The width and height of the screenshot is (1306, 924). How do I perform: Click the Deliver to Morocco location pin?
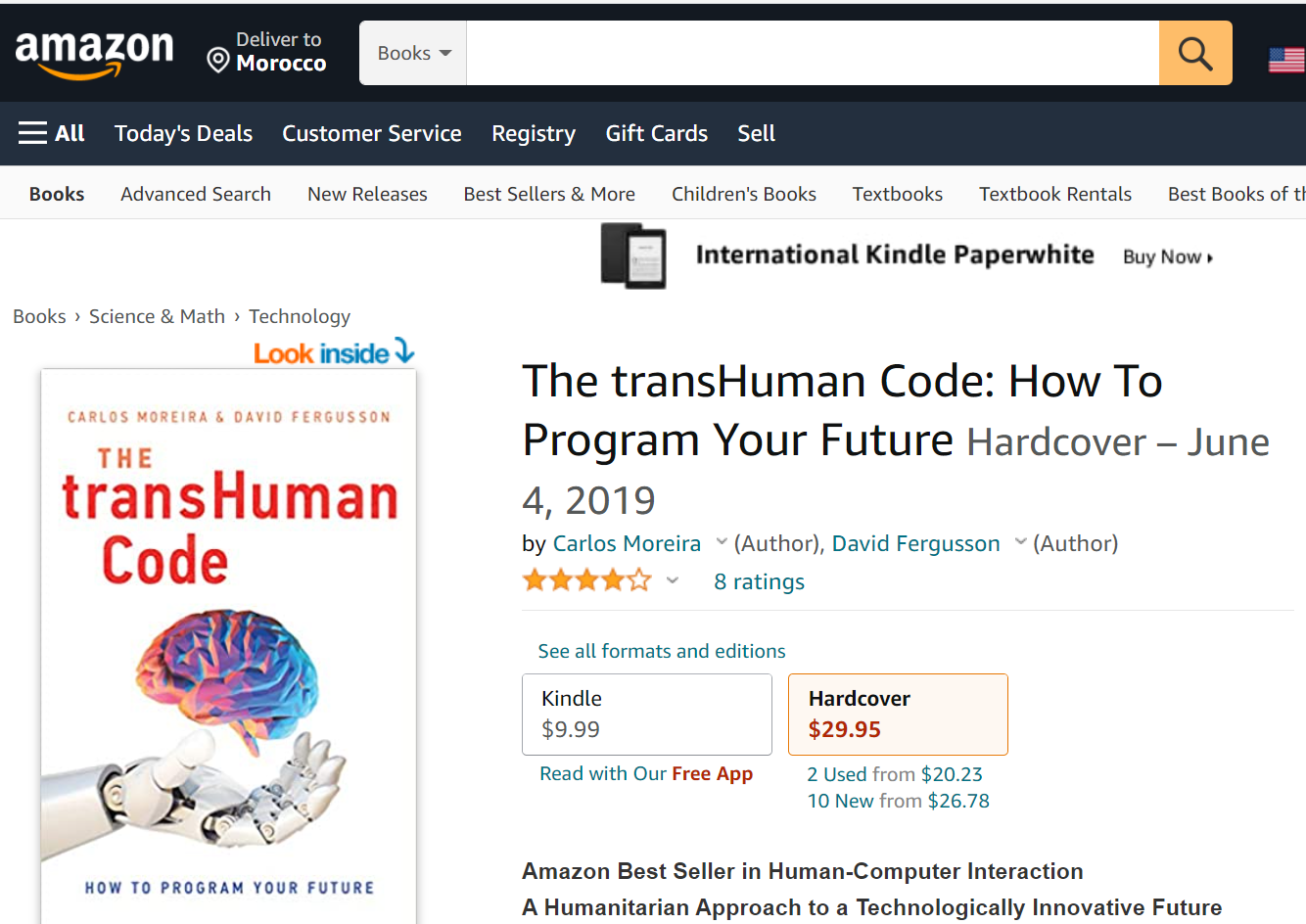pyautogui.click(x=218, y=61)
